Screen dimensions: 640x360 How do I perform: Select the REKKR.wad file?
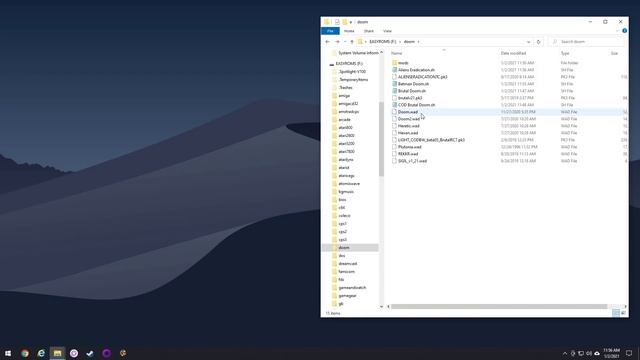408,154
